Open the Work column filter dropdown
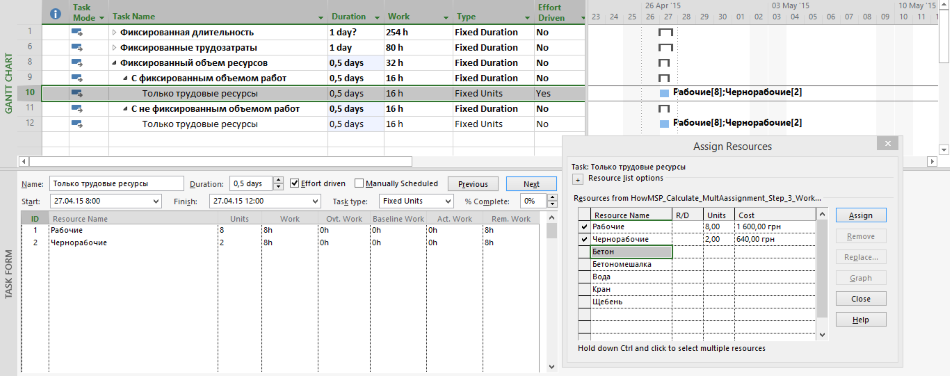The height and width of the screenshot is (376, 950). (446, 17)
